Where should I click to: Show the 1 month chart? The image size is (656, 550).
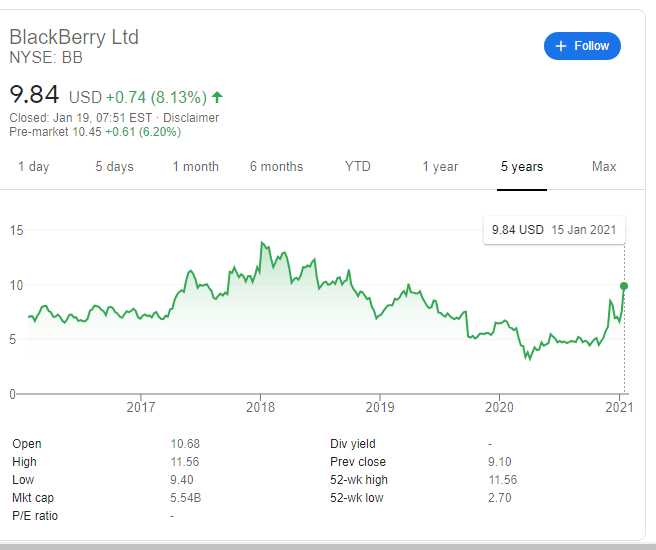pyautogui.click(x=195, y=167)
